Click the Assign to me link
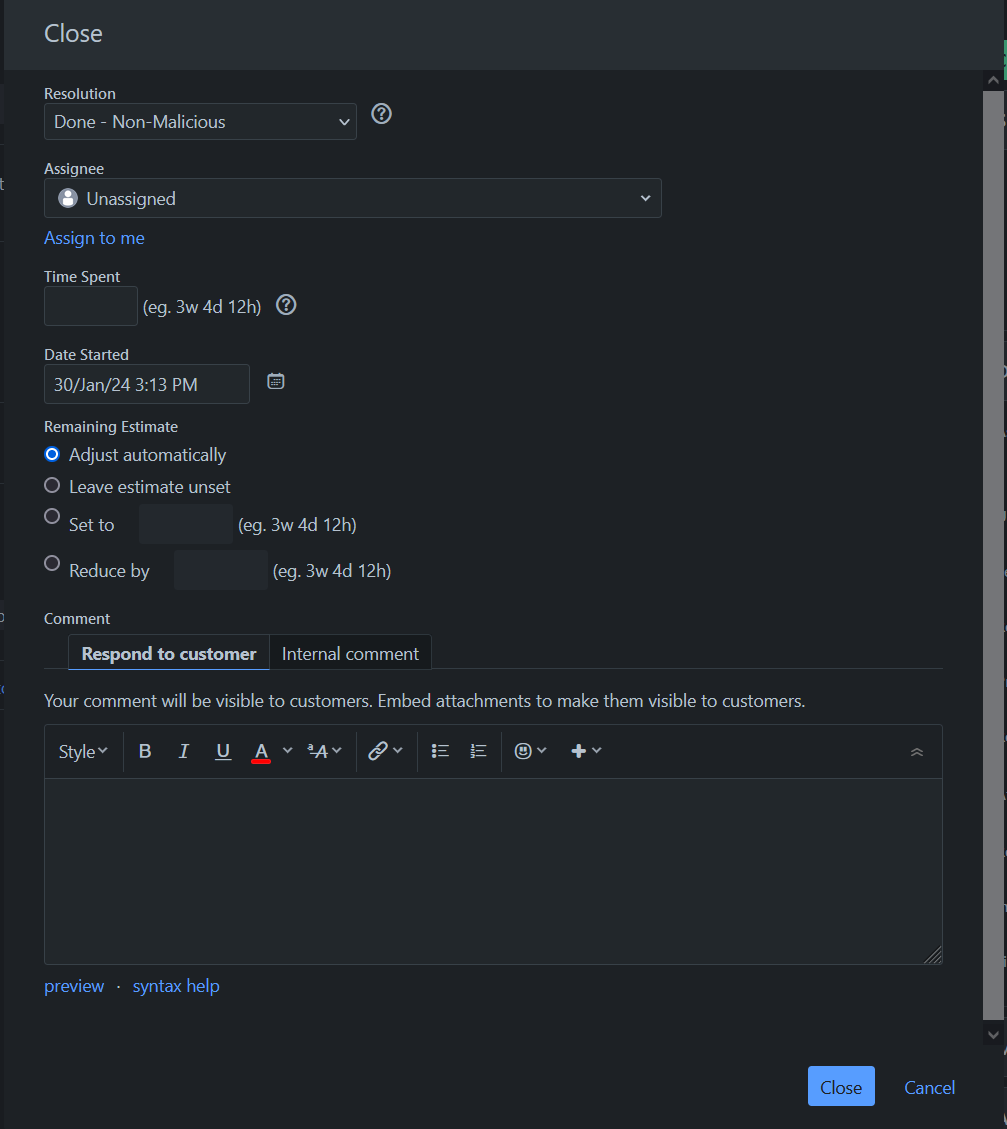The image size is (1007, 1129). pyautogui.click(x=94, y=238)
